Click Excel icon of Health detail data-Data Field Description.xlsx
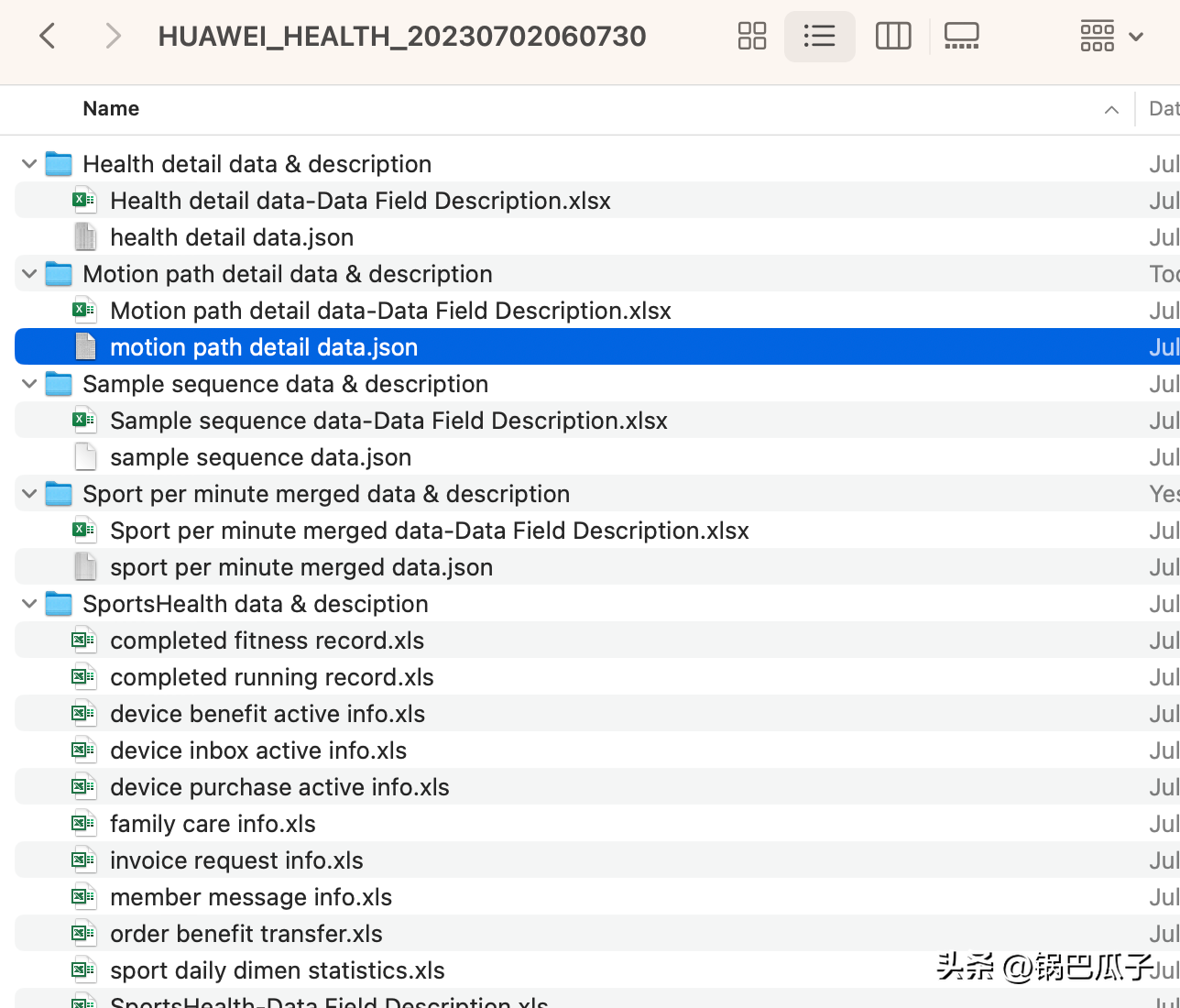The height and width of the screenshot is (1008, 1180). (x=84, y=200)
